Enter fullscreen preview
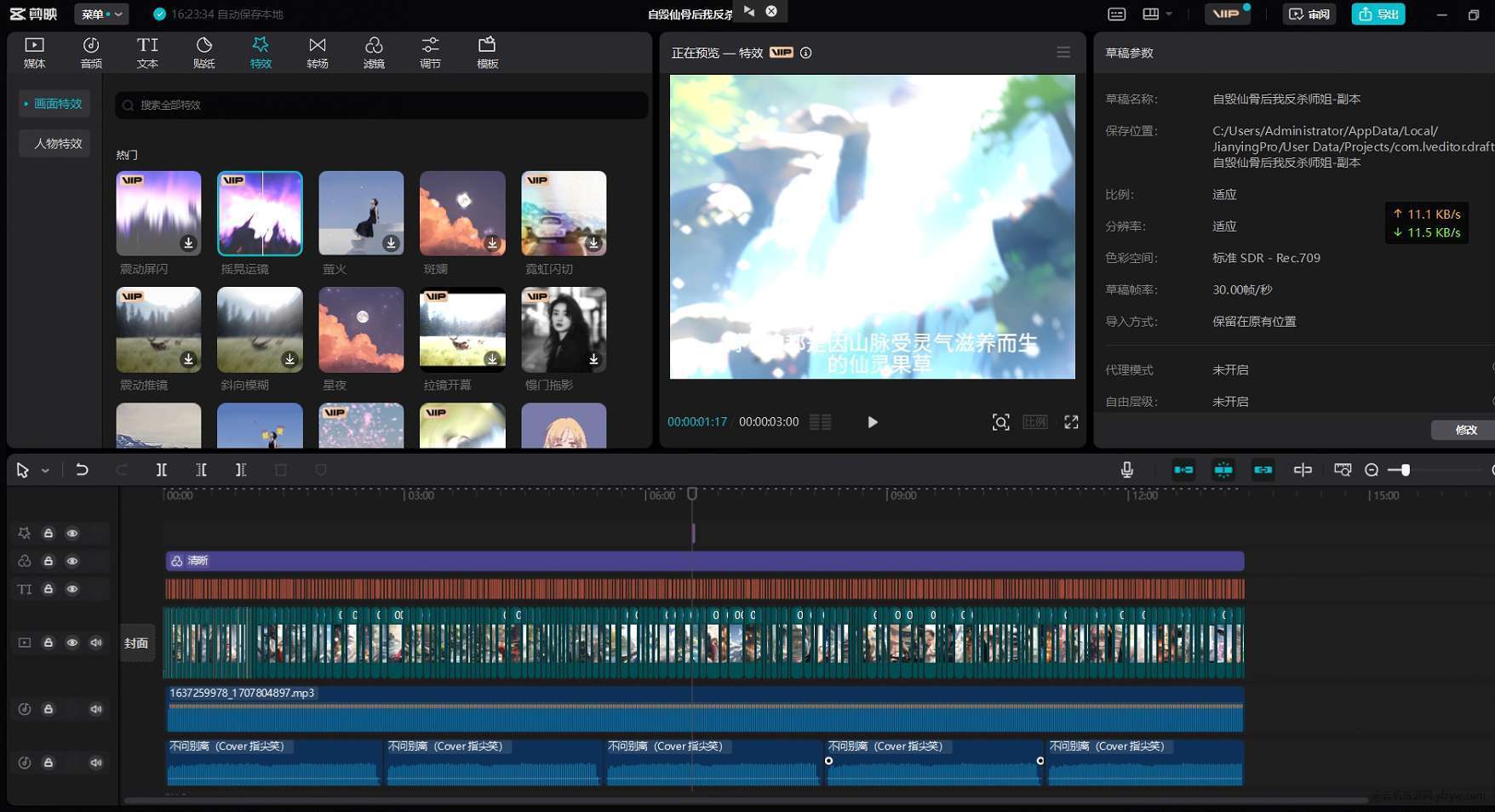1495x812 pixels. click(x=1071, y=422)
